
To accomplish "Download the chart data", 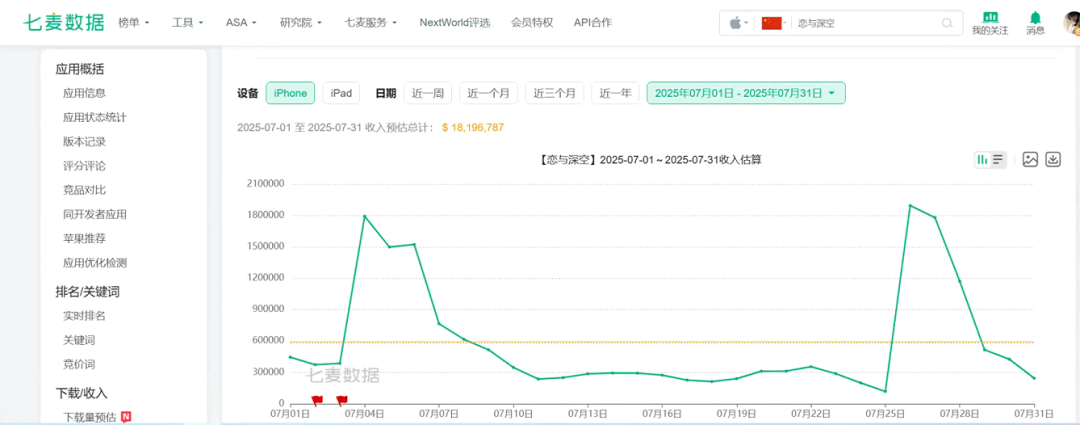I will point(1053,160).
